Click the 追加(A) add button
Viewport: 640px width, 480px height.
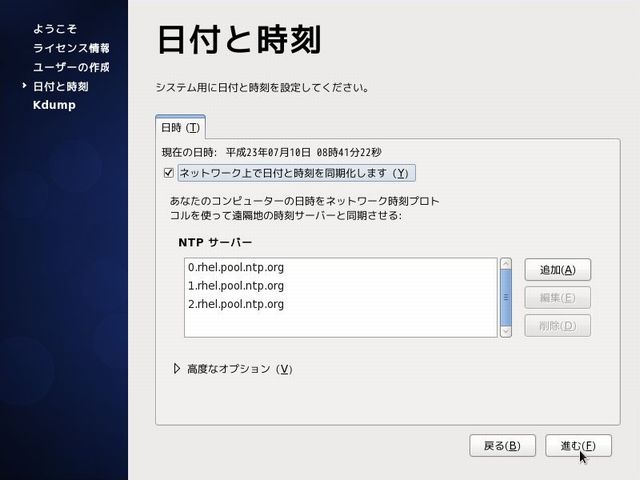tap(558, 270)
